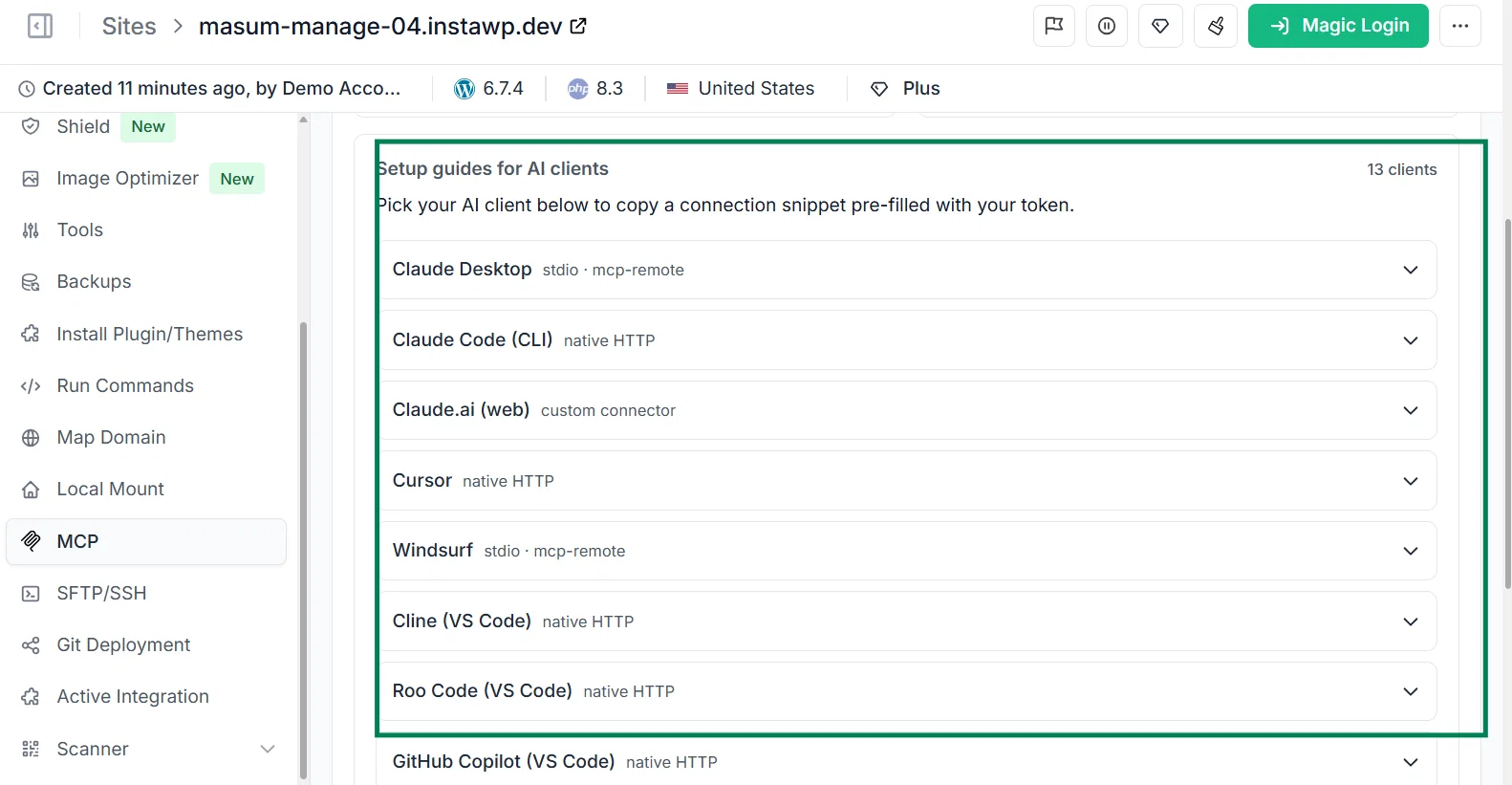Click the "13 clients" count text

tap(1402, 169)
